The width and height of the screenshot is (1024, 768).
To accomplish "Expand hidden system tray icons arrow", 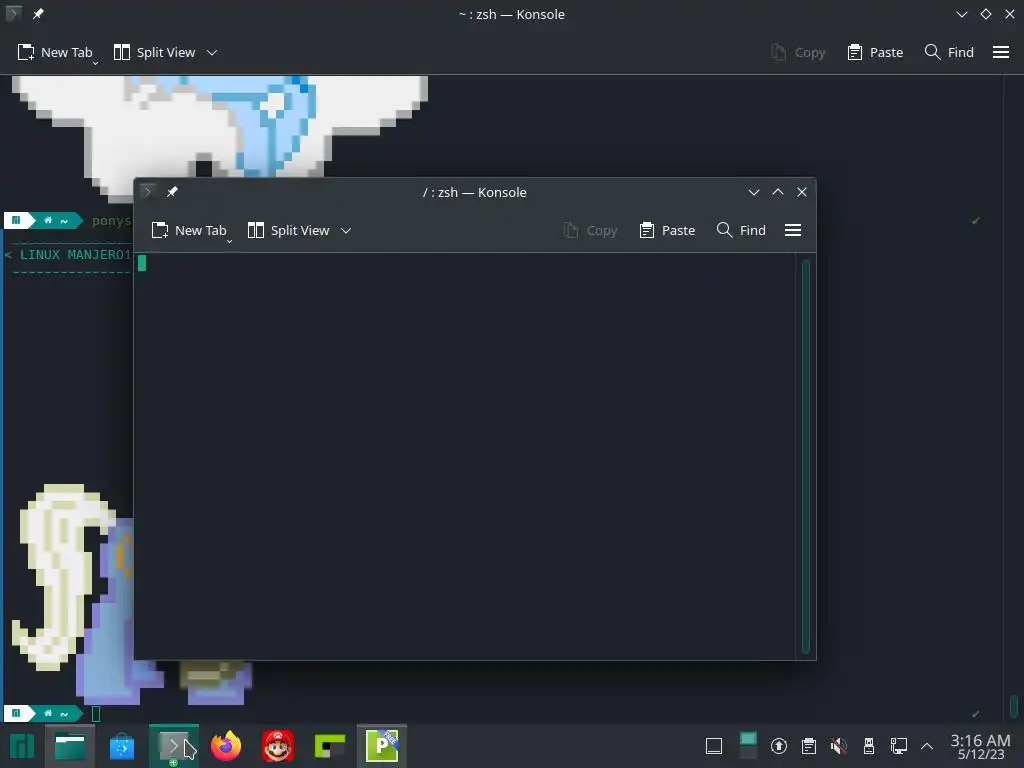I will [927, 746].
